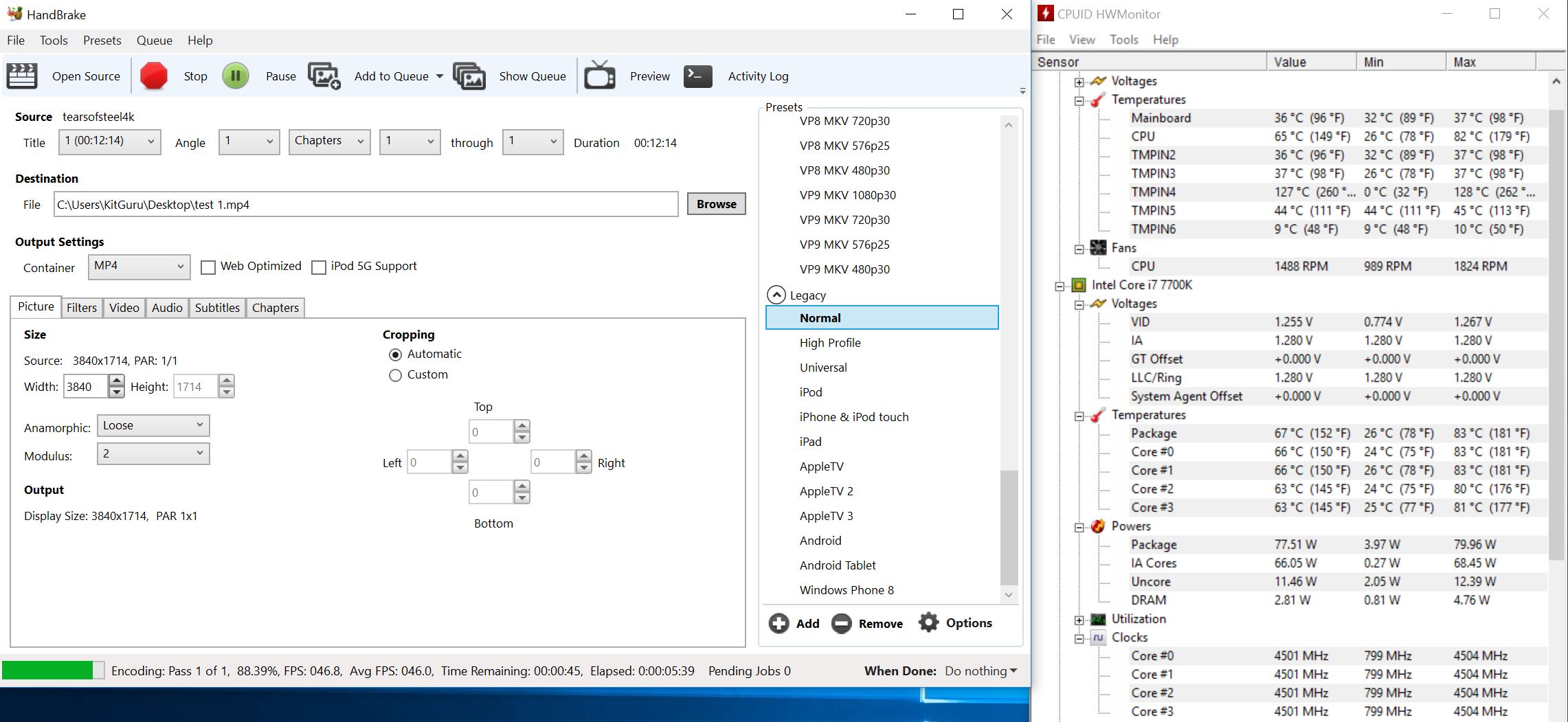Screen dimensions: 1568x722
Task: Click the destination File path field
Action: click(x=366, y=204)
